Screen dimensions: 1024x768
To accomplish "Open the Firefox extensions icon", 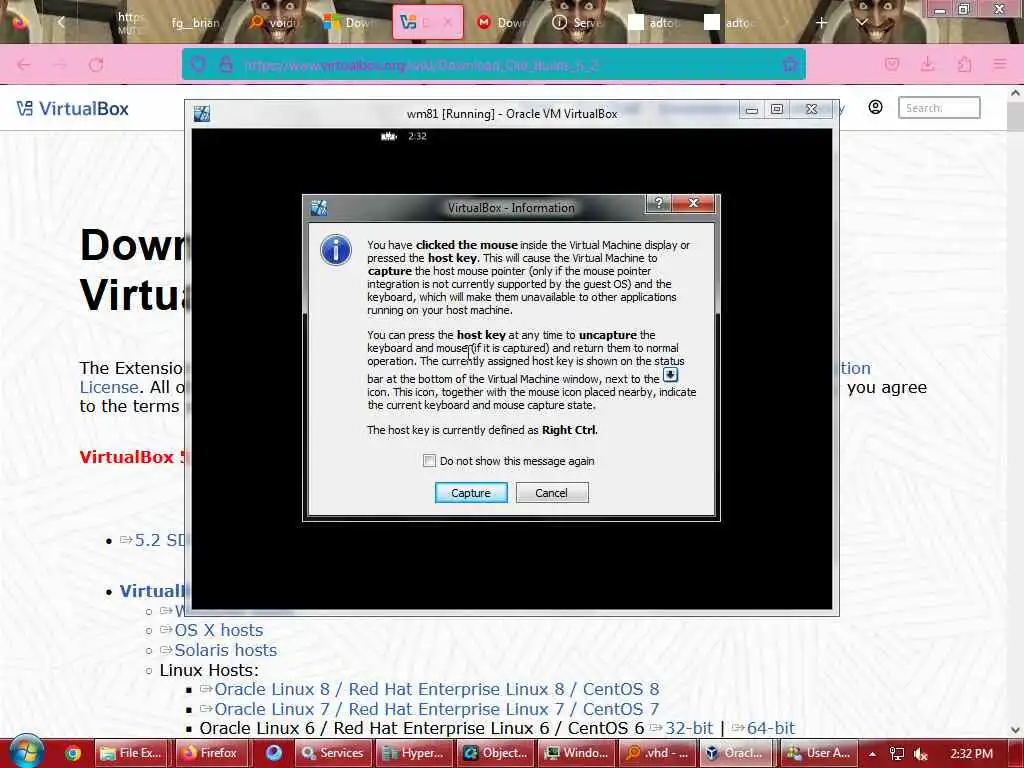I will (x=964, y=64).
